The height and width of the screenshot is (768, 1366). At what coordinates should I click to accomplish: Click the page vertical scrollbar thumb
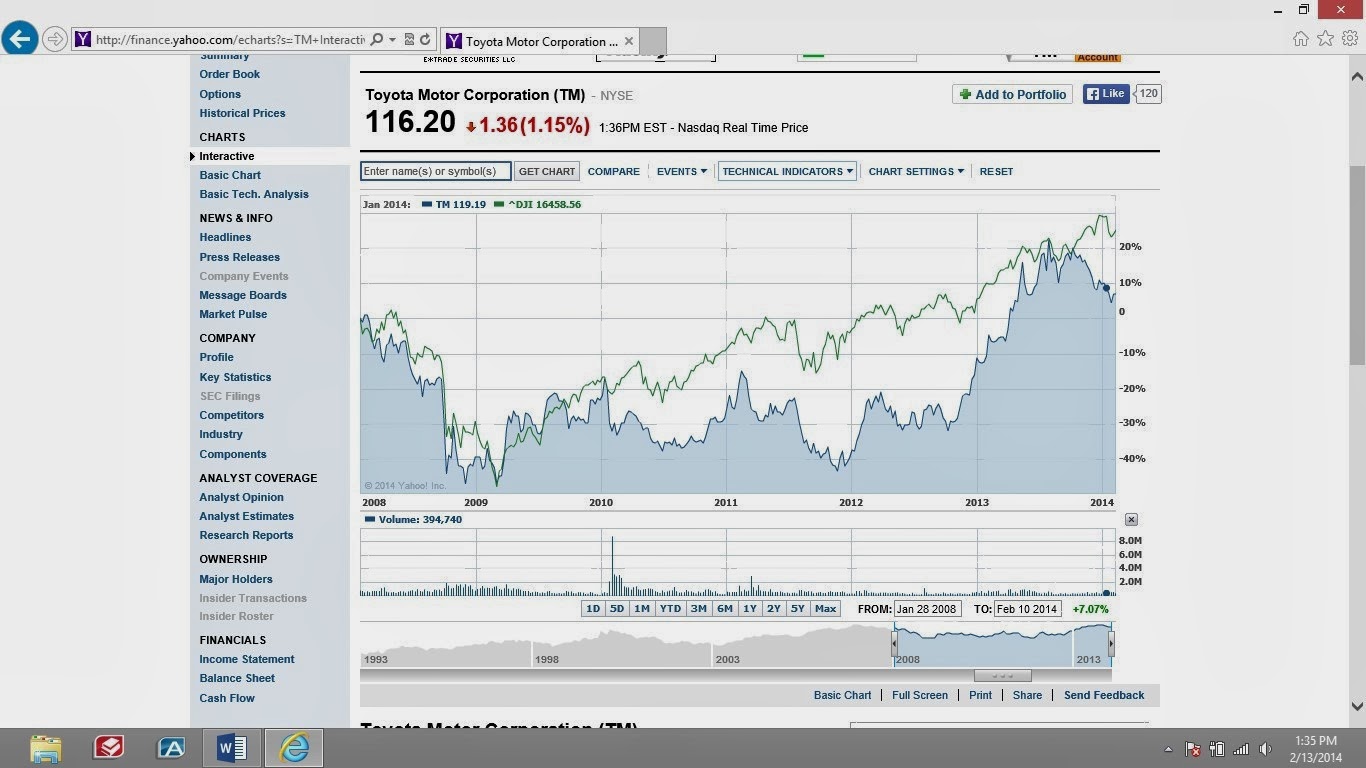1357,263
